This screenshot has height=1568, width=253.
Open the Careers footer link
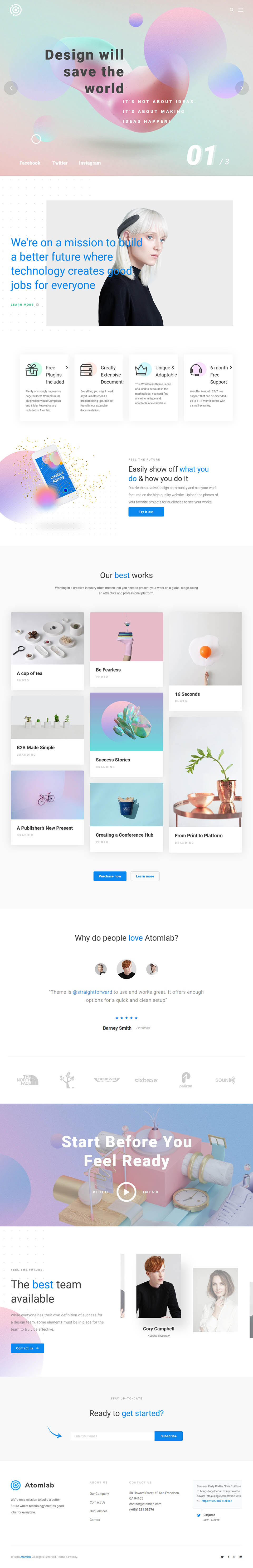[x=95, y=1519]
